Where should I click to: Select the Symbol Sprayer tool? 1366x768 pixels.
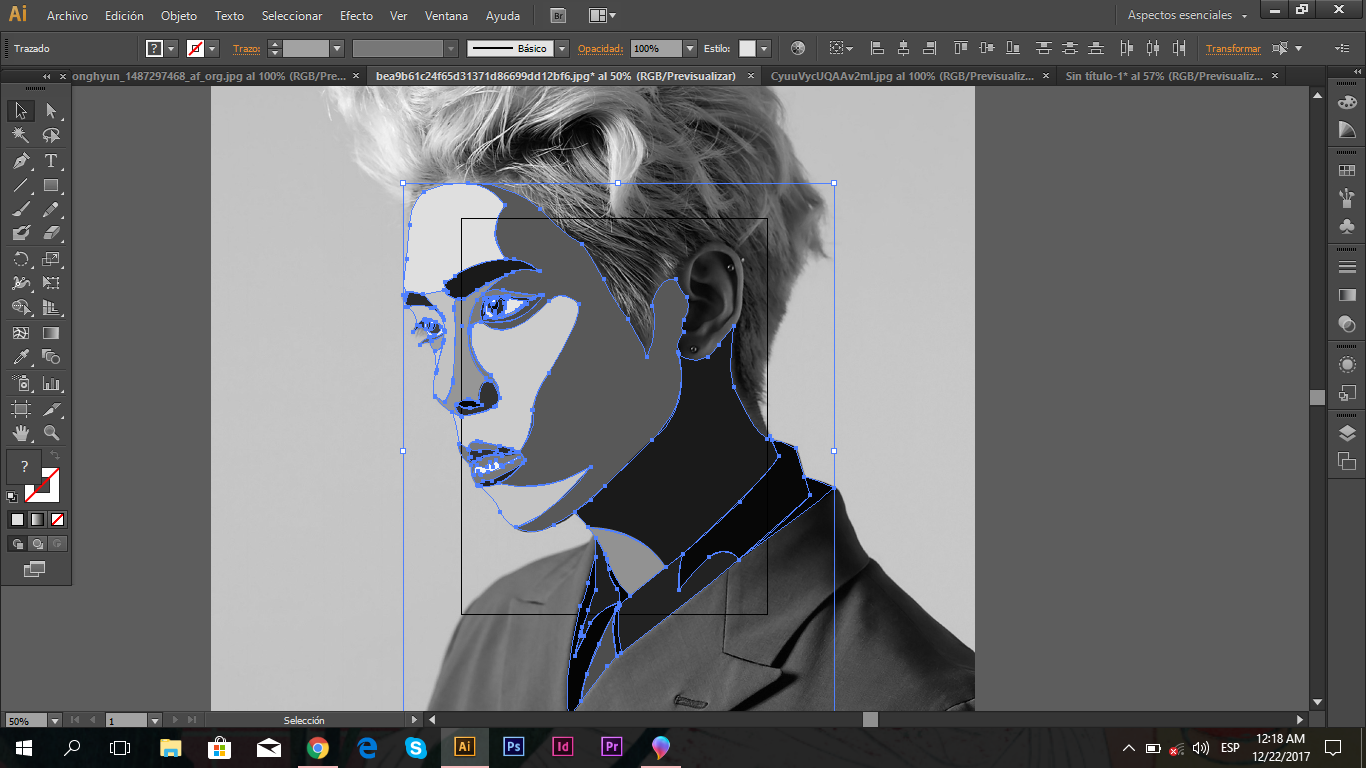[21, 383]
